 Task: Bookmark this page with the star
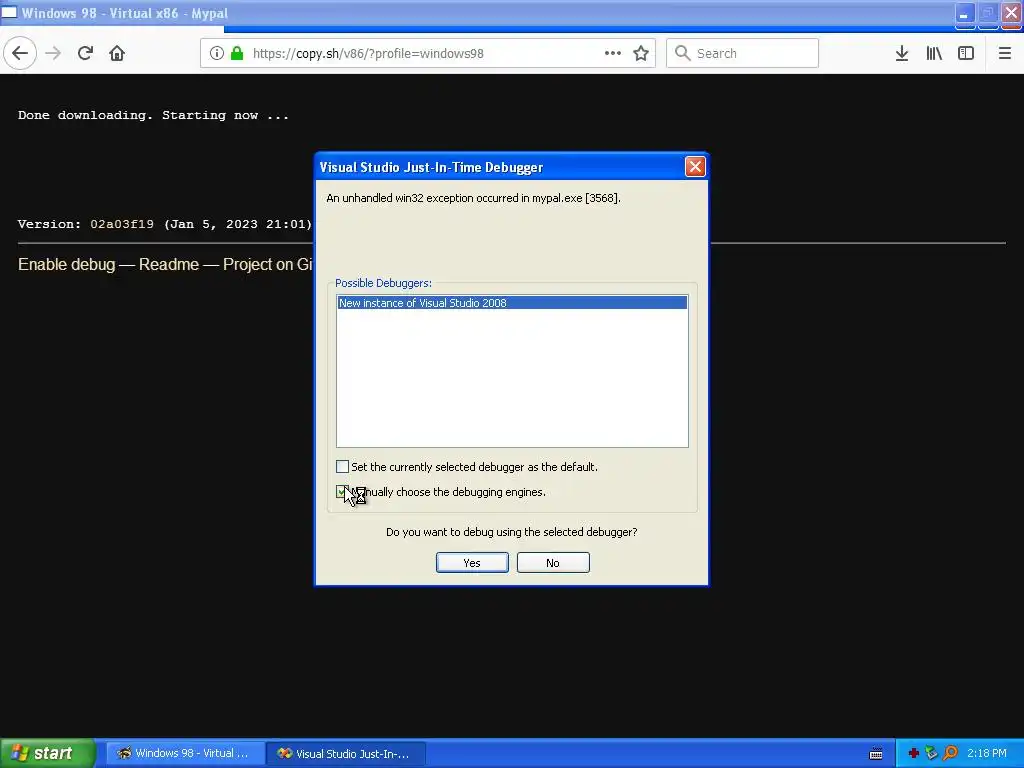(x=641, y=53)
